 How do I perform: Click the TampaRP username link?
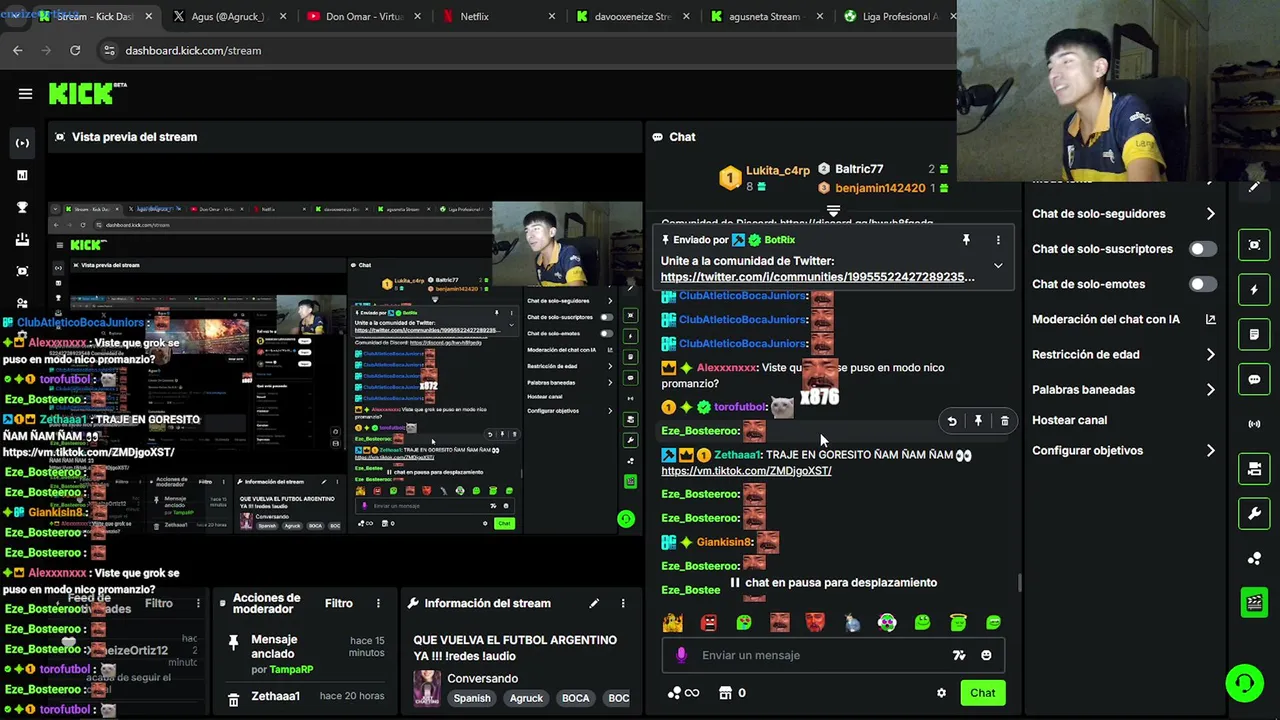point(291,669)
